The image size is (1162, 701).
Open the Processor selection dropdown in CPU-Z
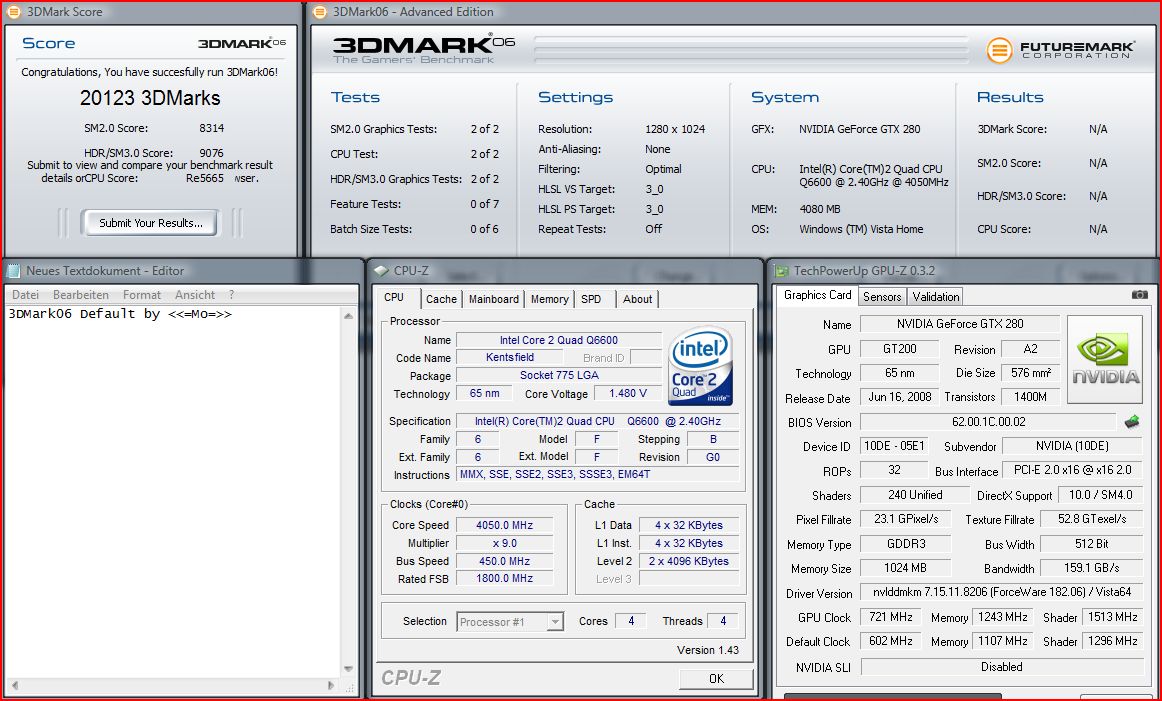point(555,622)
